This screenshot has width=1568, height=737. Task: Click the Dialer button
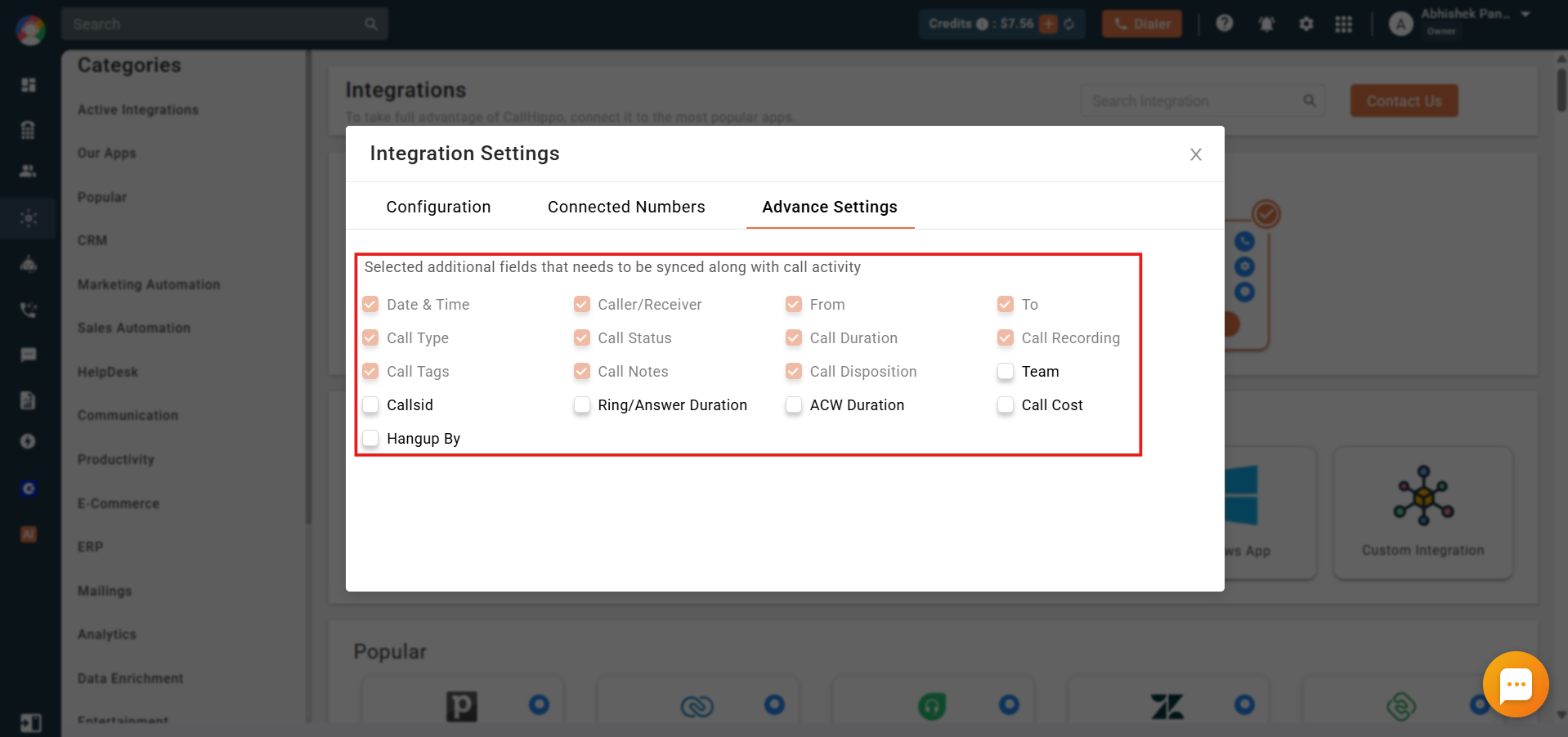(x=1142, y=24)
